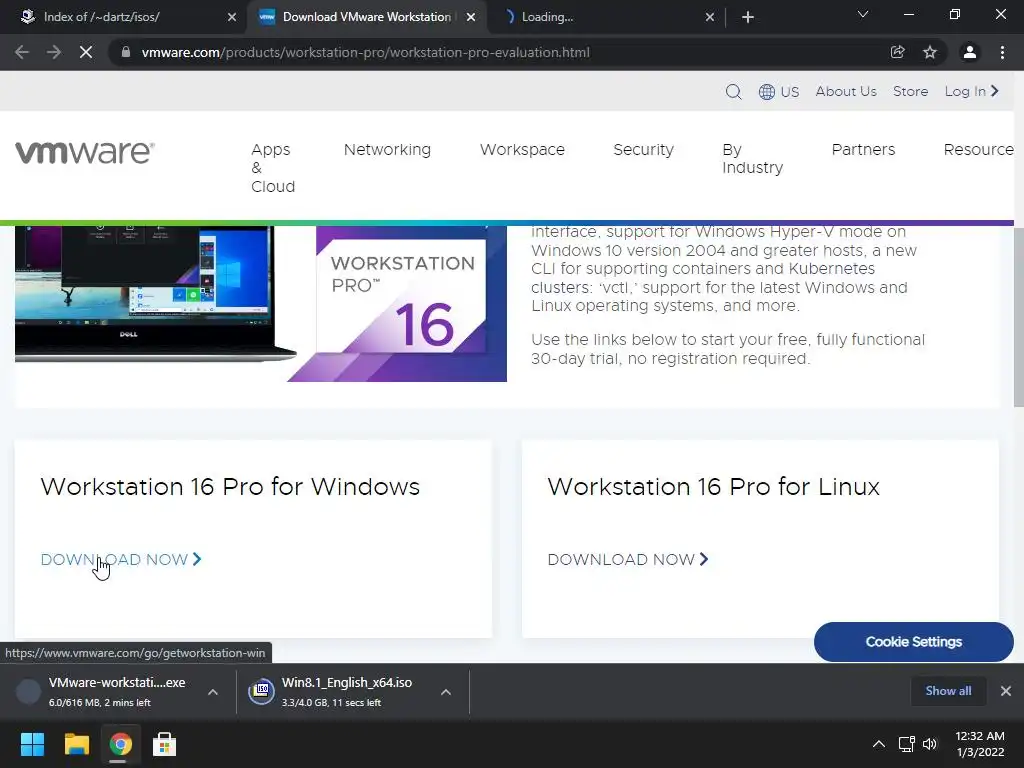This screenshot has height=768, width=1024.
Task: Expand options for VMware-workstati....exe download
Action: [213, 692]
